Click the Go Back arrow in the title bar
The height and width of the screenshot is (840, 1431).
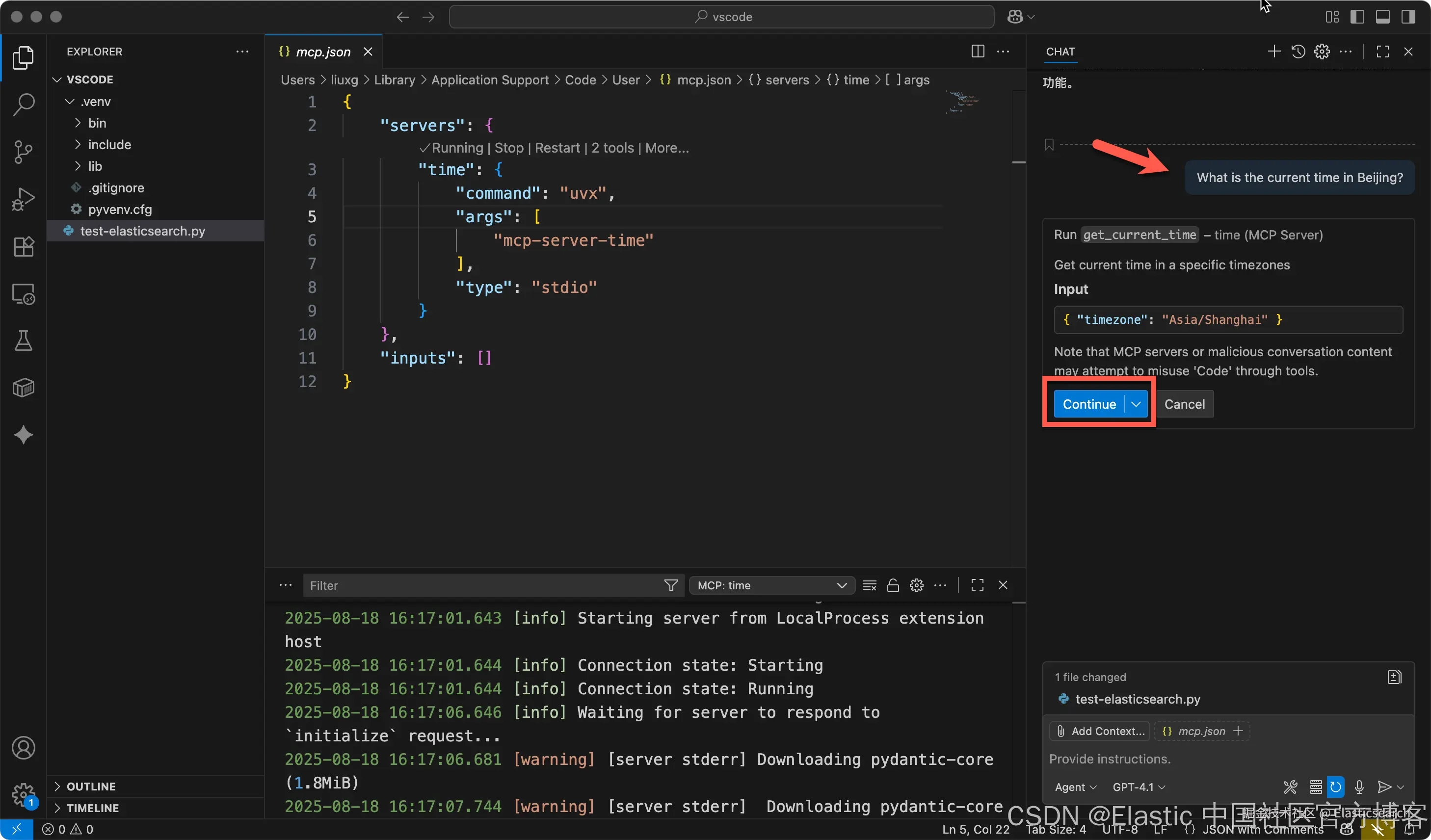click(x=402, y=17)
